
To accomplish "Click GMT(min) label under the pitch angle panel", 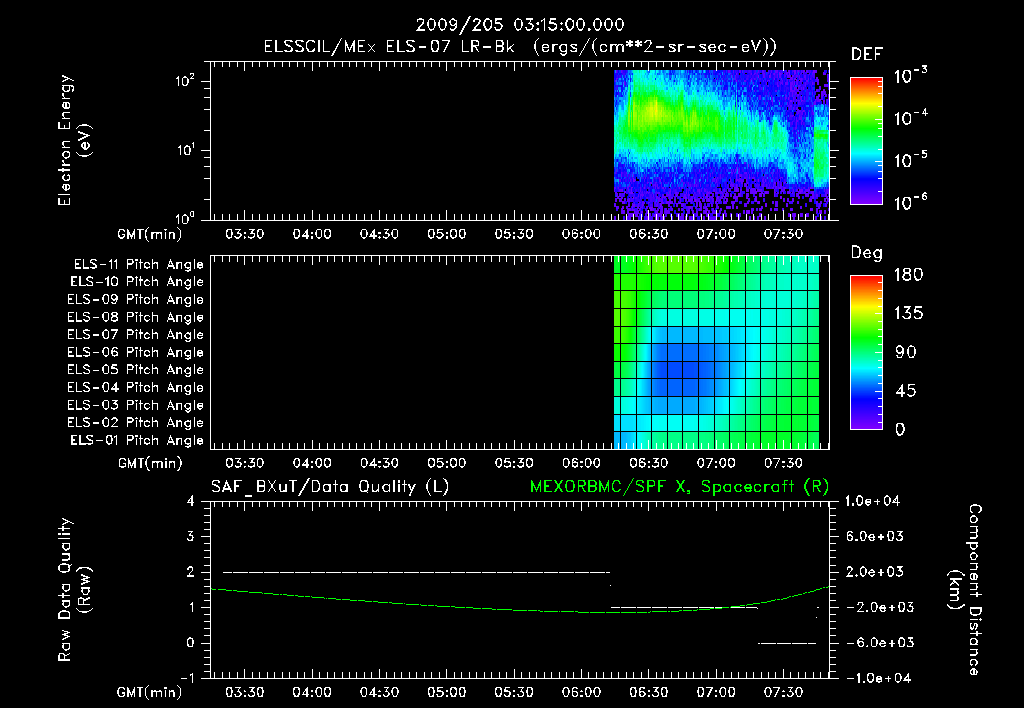I will (150, 463).
